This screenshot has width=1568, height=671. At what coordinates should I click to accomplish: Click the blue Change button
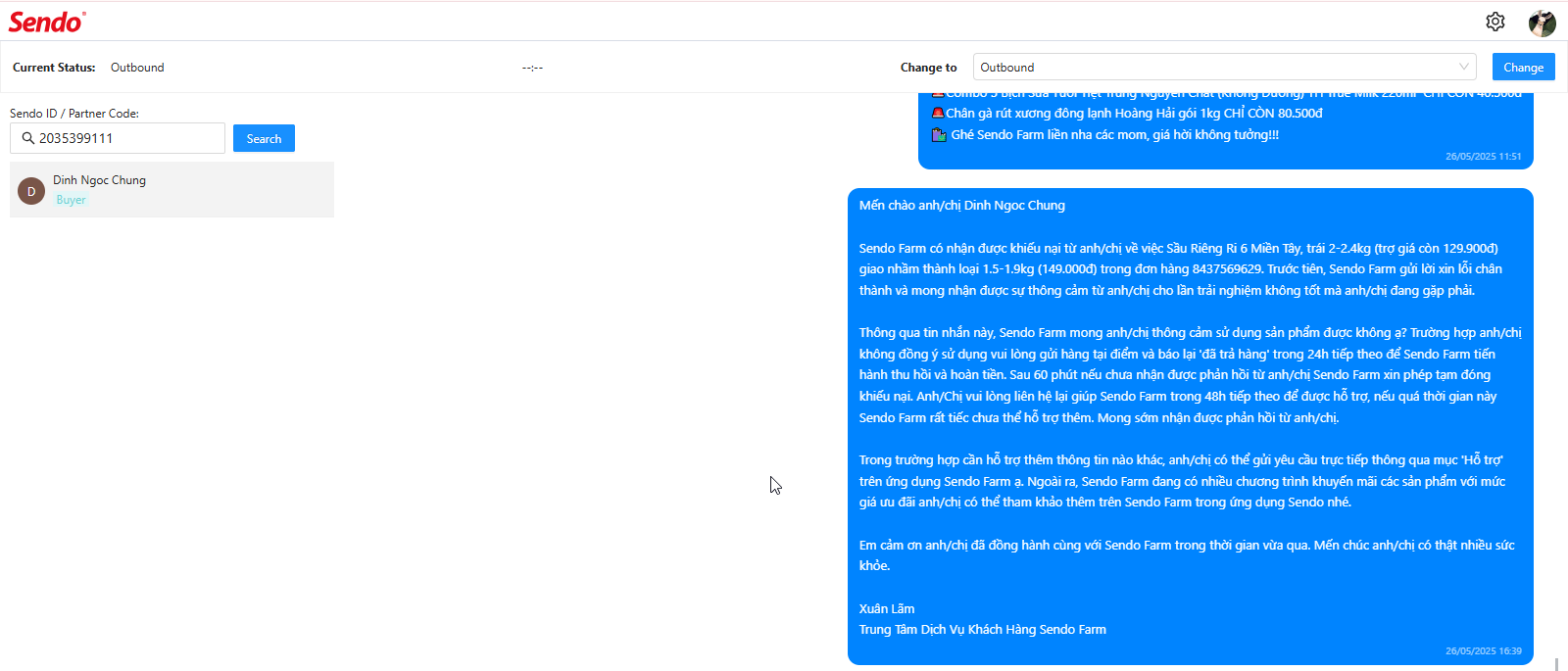coord(1523,67)
